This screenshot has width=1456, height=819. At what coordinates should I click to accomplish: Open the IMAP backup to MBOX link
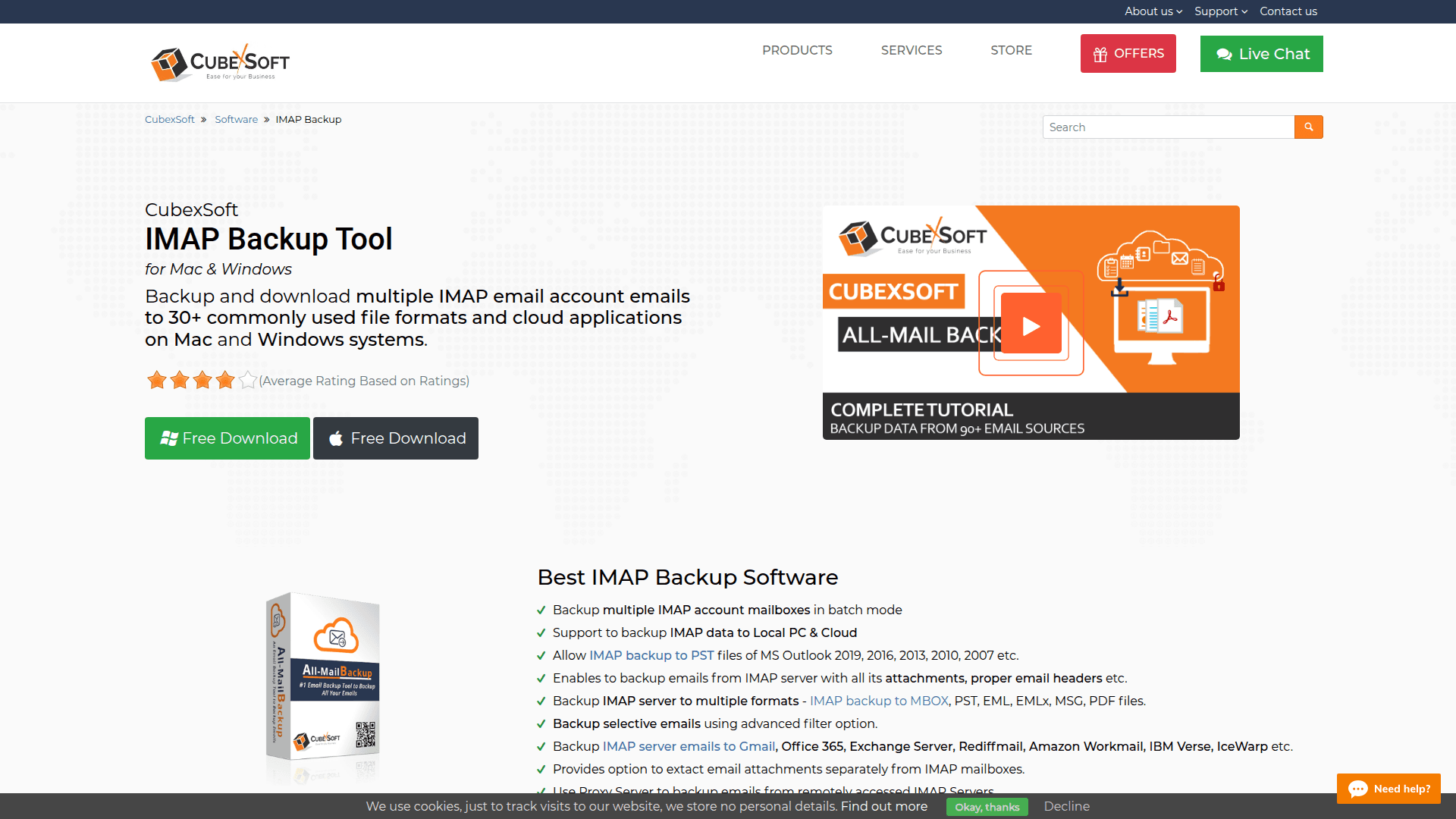tap(879, 701)
